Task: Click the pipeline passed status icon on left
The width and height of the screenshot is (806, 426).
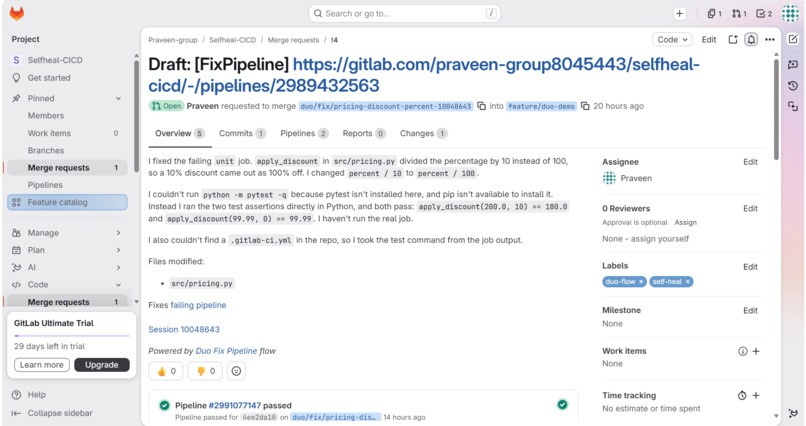Action: click(164, 405)
